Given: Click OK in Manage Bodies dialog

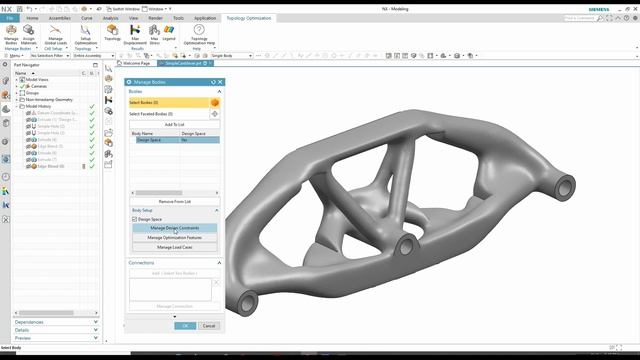Looking at the screenshot, I should click(185, 326).
